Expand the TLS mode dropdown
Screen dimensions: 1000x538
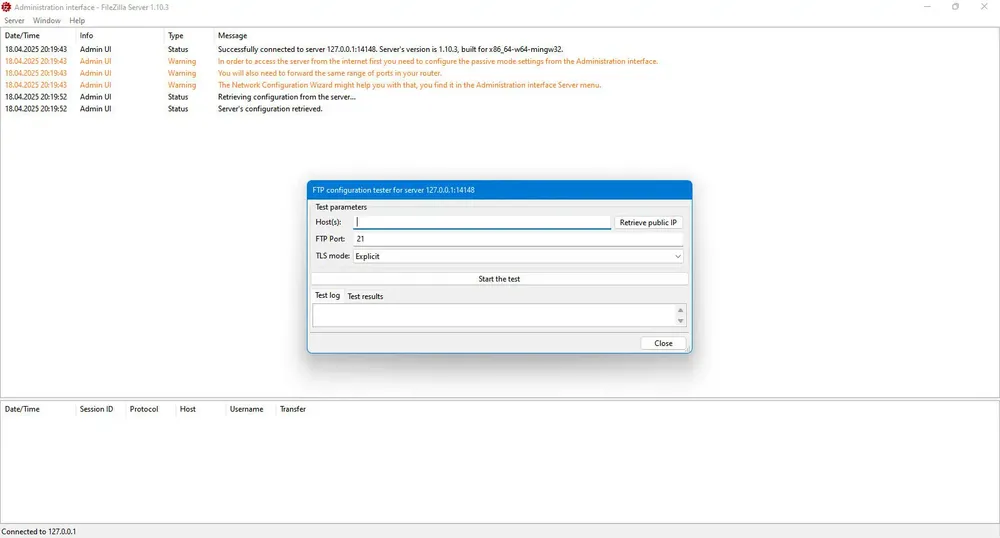pos(518,256)
